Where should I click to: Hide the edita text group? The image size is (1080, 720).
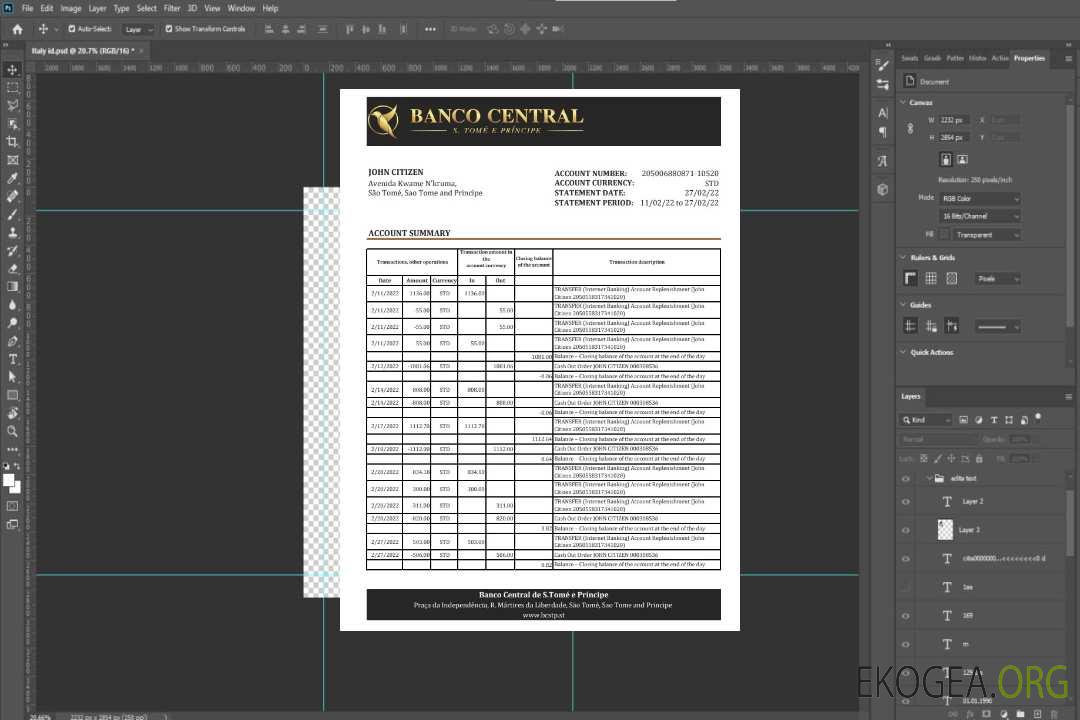(x=906, y=479)
